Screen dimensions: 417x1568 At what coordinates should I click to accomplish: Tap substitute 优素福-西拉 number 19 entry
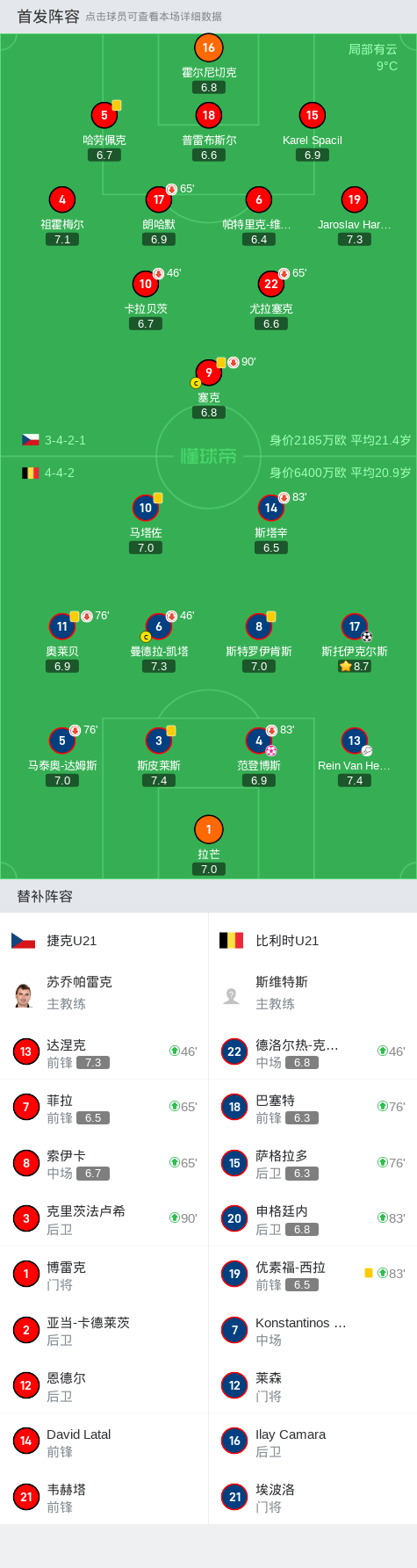(313, 1274)
